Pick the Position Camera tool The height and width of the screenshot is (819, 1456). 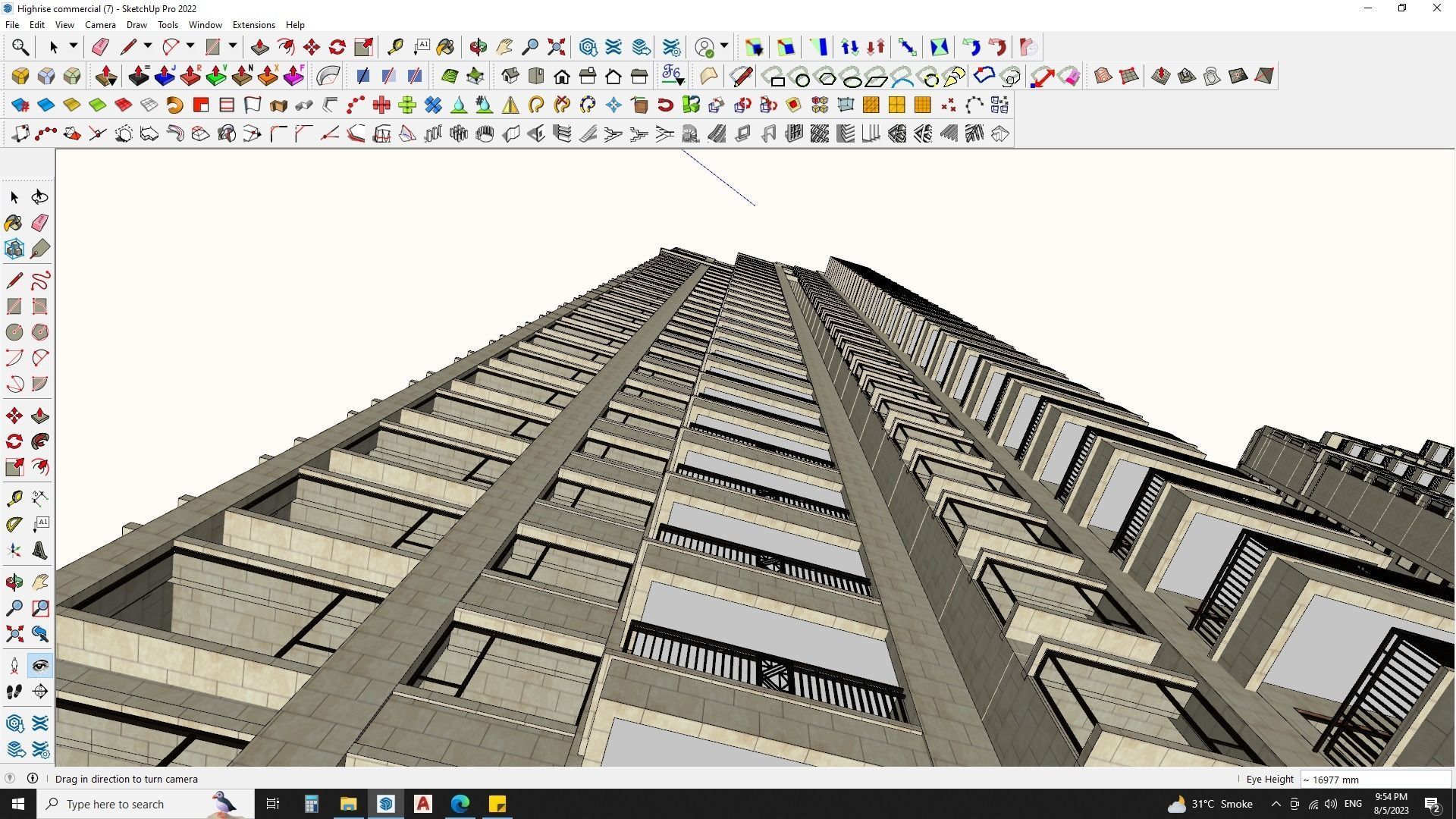click(14, 667)
